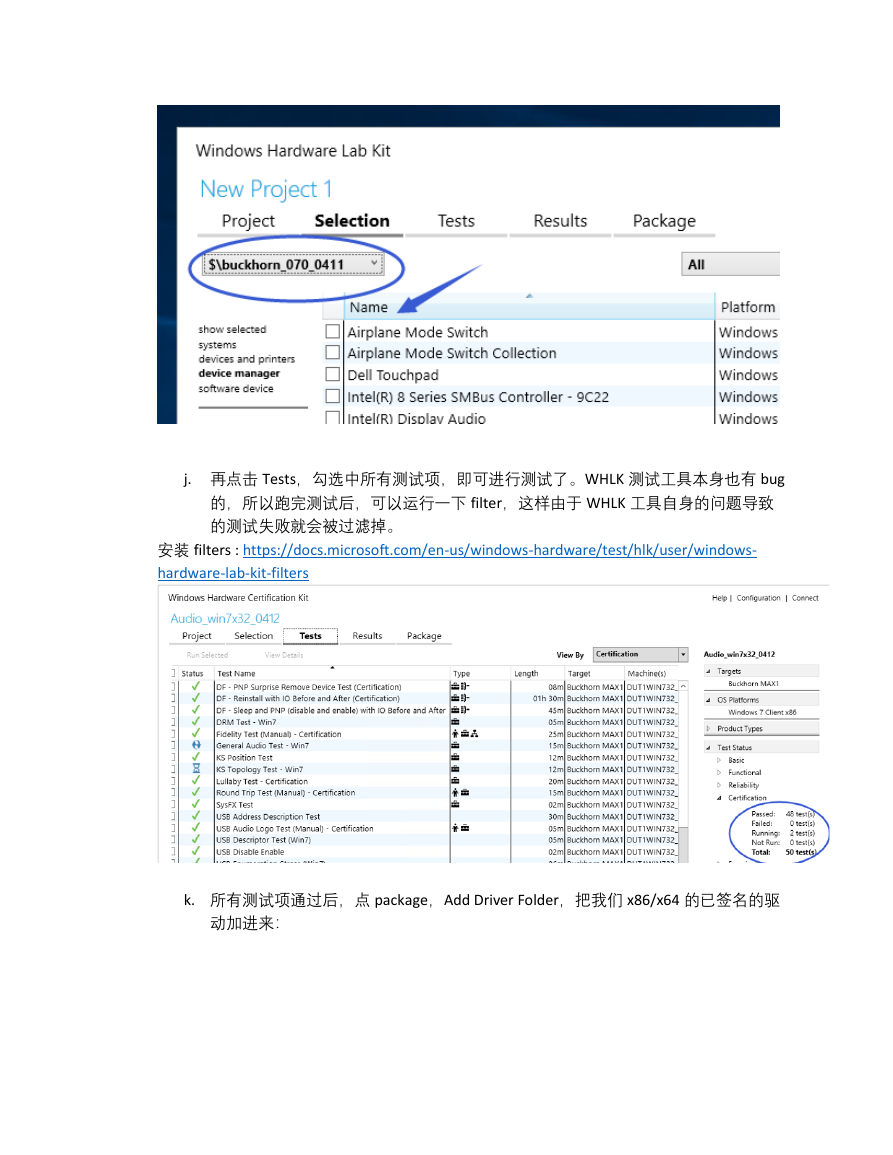Click the tests list vertical scrollbar thumb
Screen dimensions: 893x1155
684,845
